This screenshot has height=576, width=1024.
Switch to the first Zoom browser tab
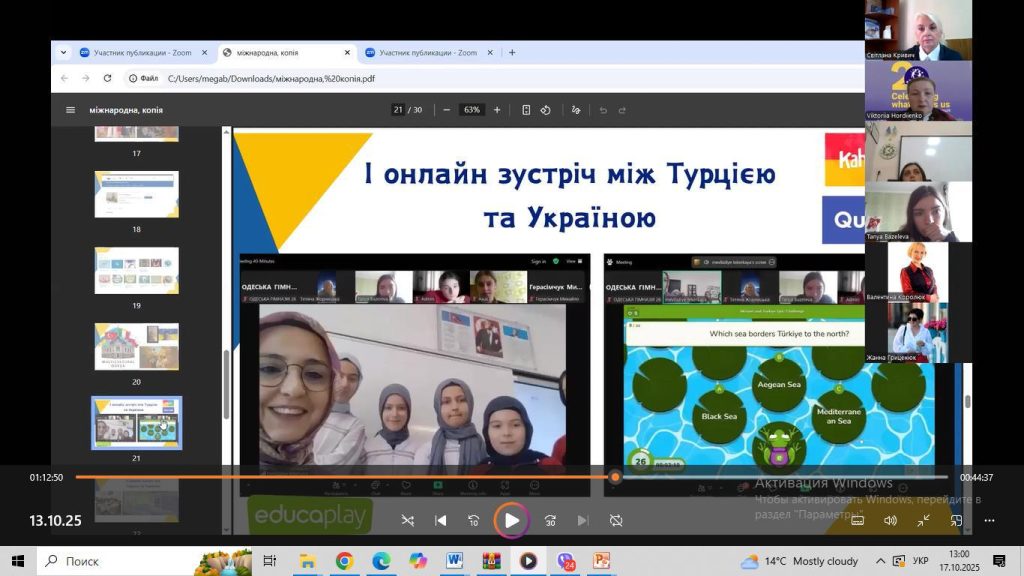pyautogui.click(x=140, y=53)
